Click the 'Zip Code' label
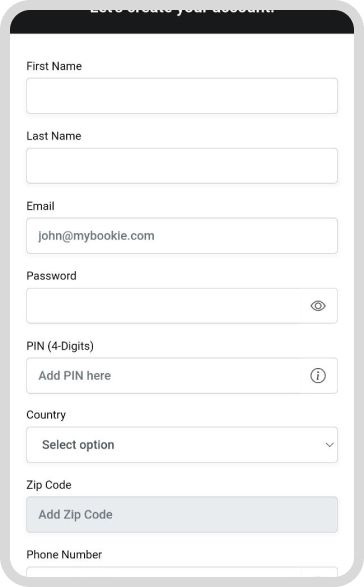This screenshot has width=364, height=587. click(x=49, y=485)
